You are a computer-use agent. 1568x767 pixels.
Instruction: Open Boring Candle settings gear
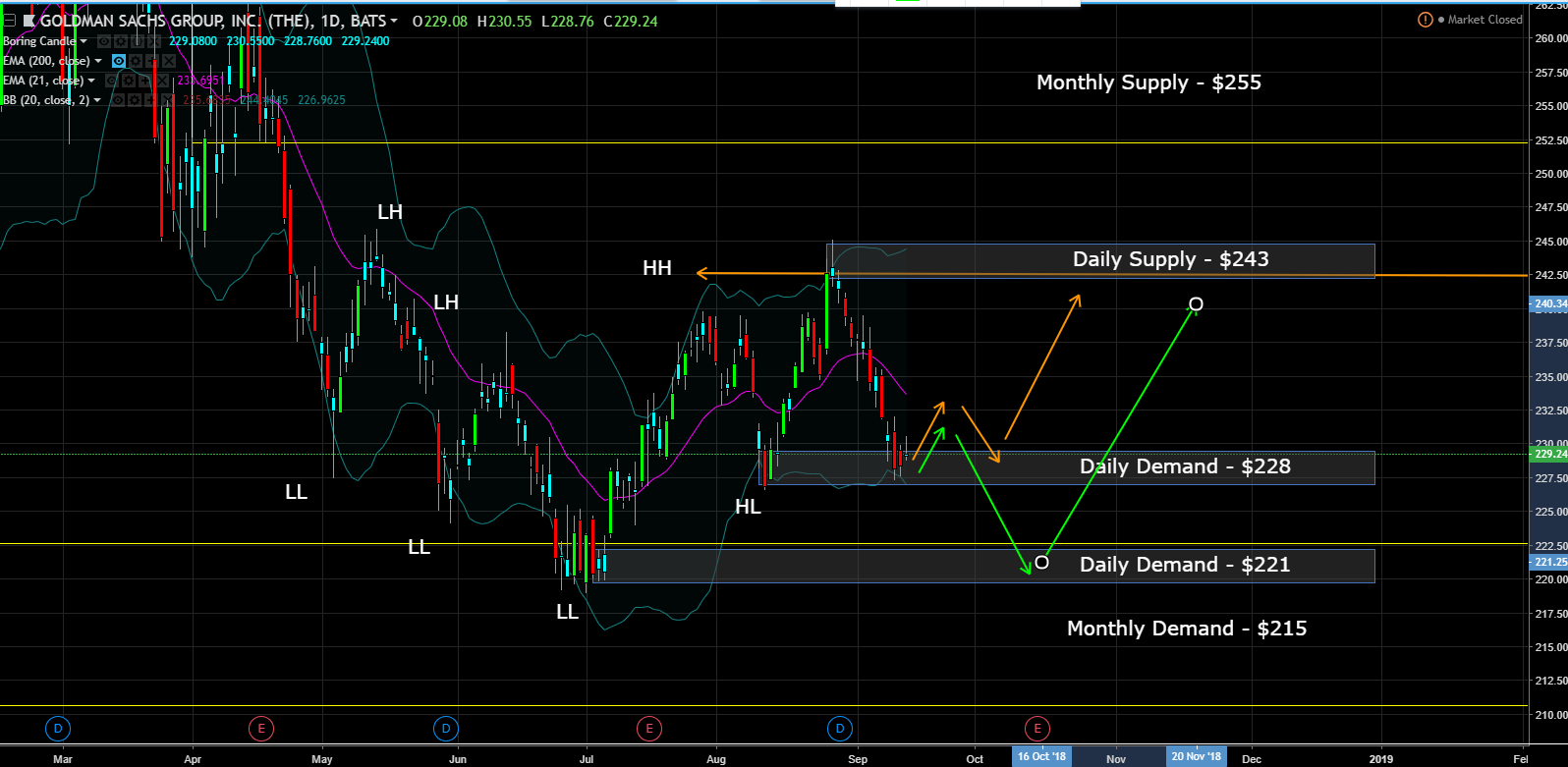[x=121, y=41]
